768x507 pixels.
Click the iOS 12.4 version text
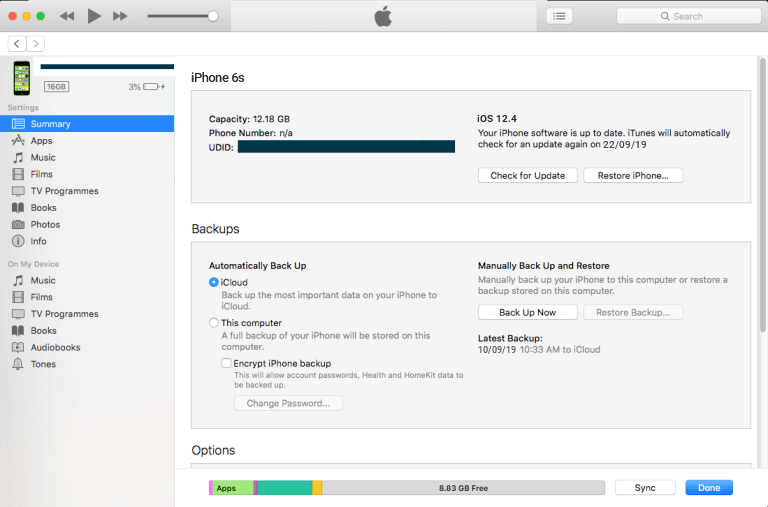(x=497, y=119)
